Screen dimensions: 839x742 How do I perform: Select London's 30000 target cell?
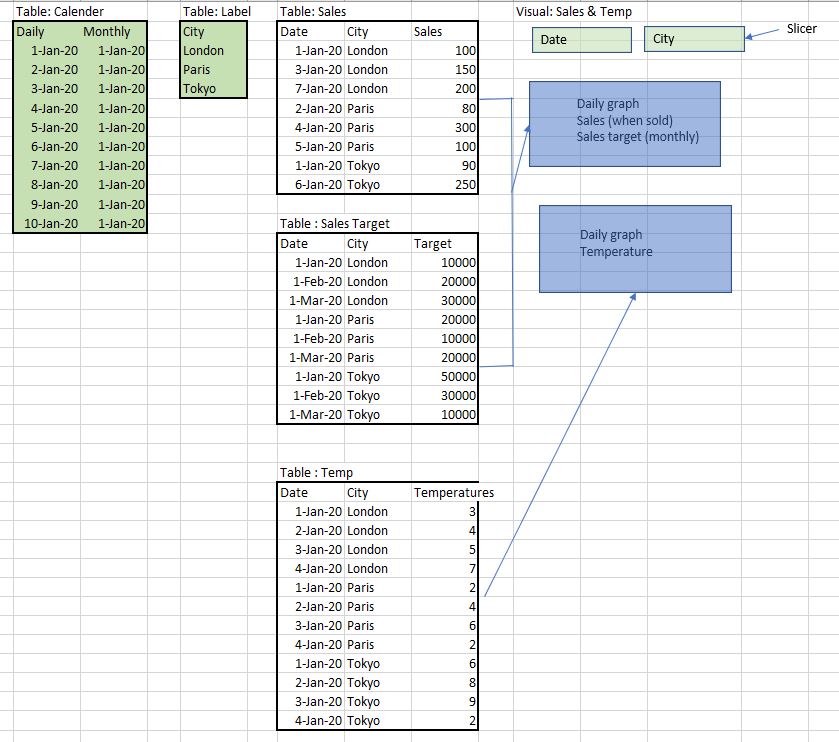coord(458,301)
